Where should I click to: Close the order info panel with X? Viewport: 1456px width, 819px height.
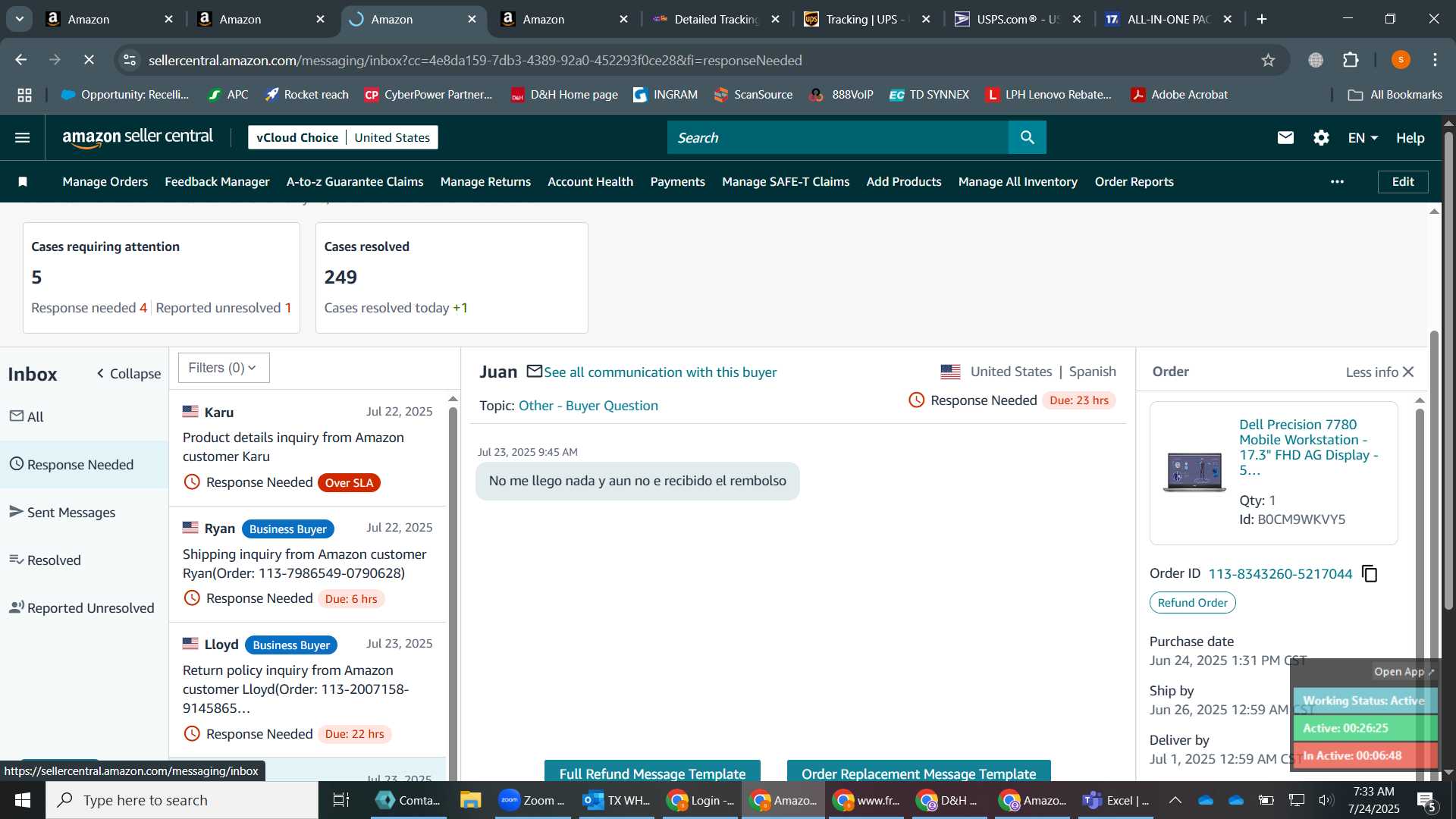1408,372
